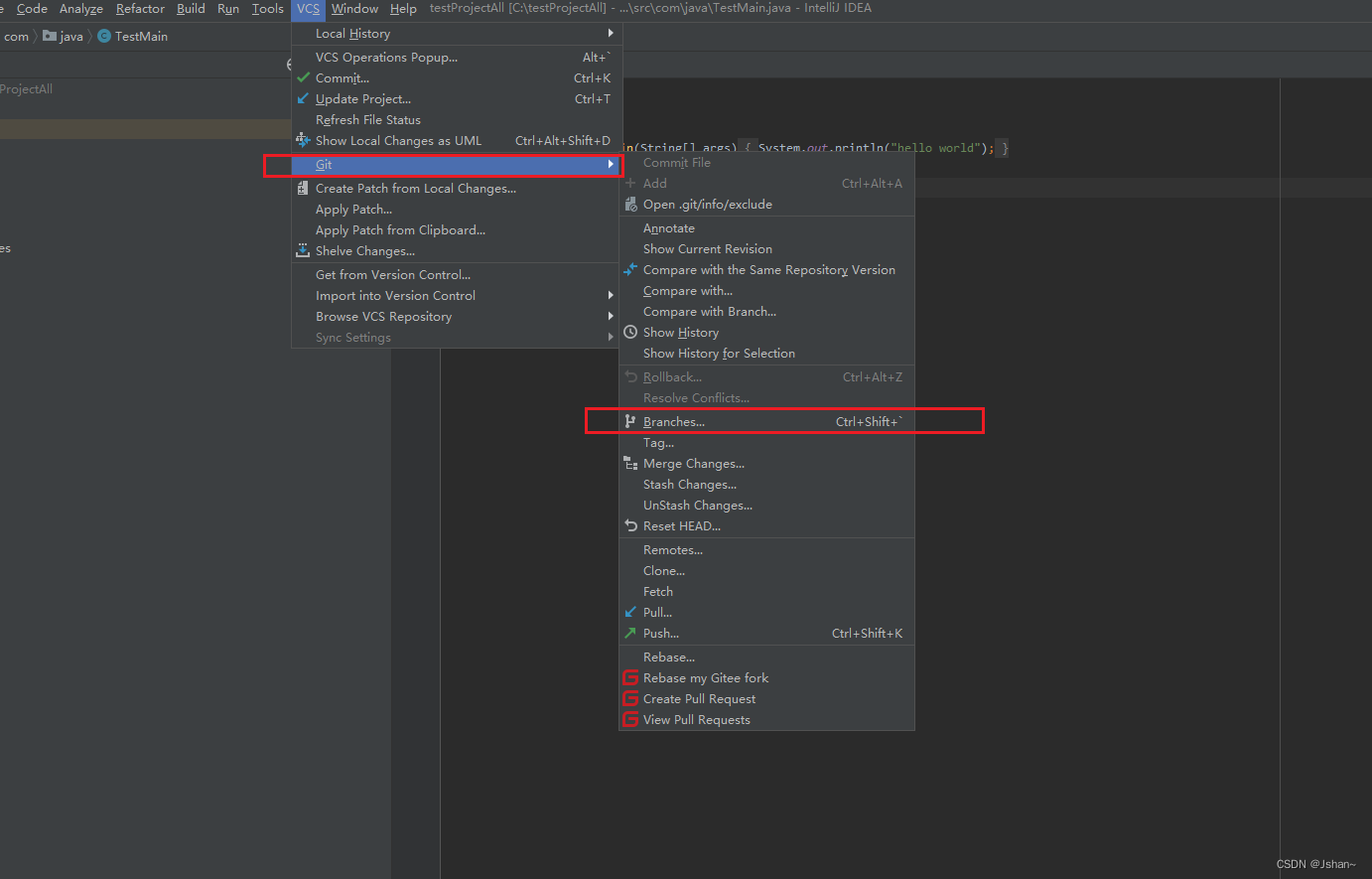Click the Gitee icon beside View Pull Requests
The image size is (1372, 879).
(x=630, y=719)
